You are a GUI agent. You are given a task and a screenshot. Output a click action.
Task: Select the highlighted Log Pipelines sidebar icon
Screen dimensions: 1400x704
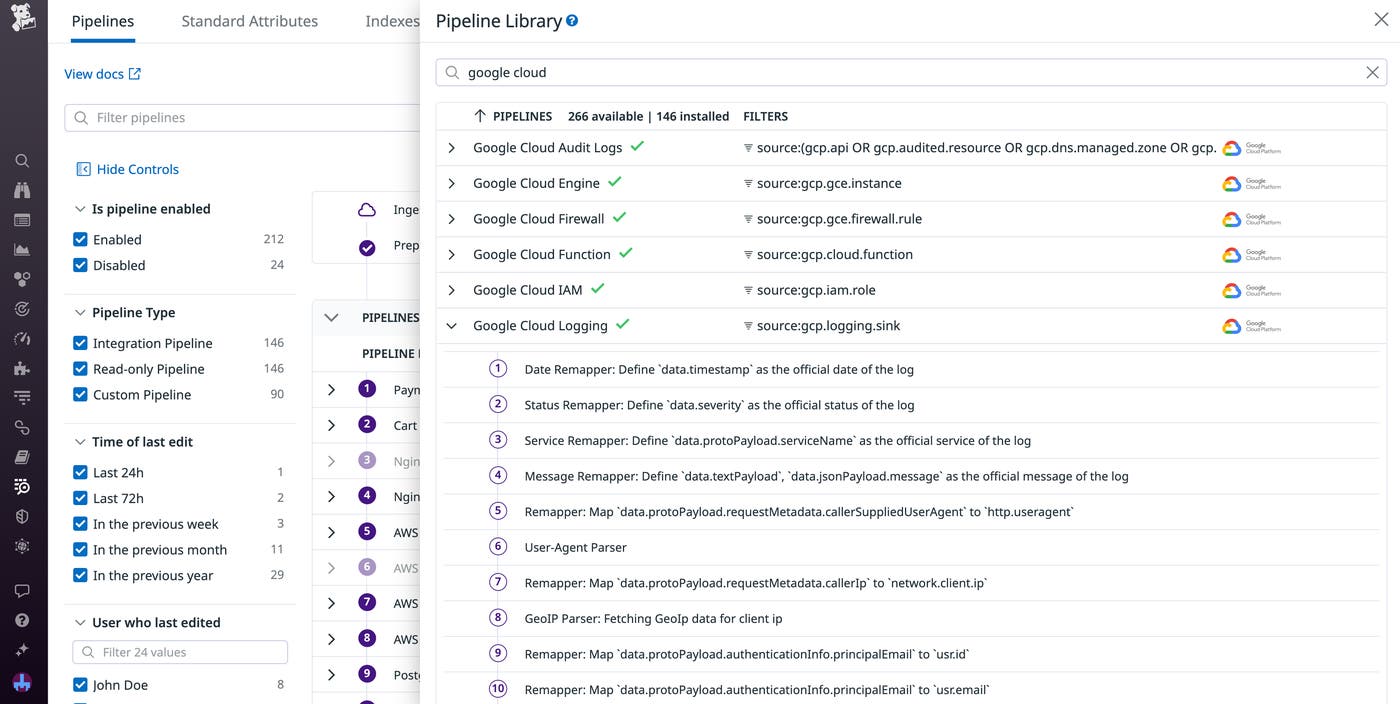[22, 486]
